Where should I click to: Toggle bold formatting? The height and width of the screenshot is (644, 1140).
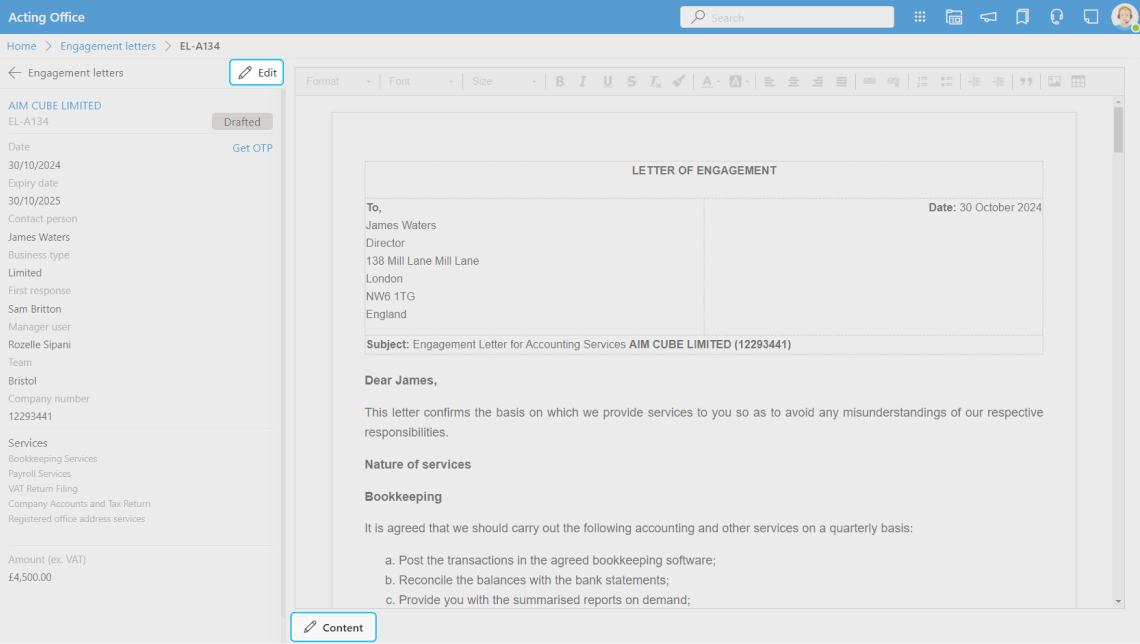click(560, 81)
